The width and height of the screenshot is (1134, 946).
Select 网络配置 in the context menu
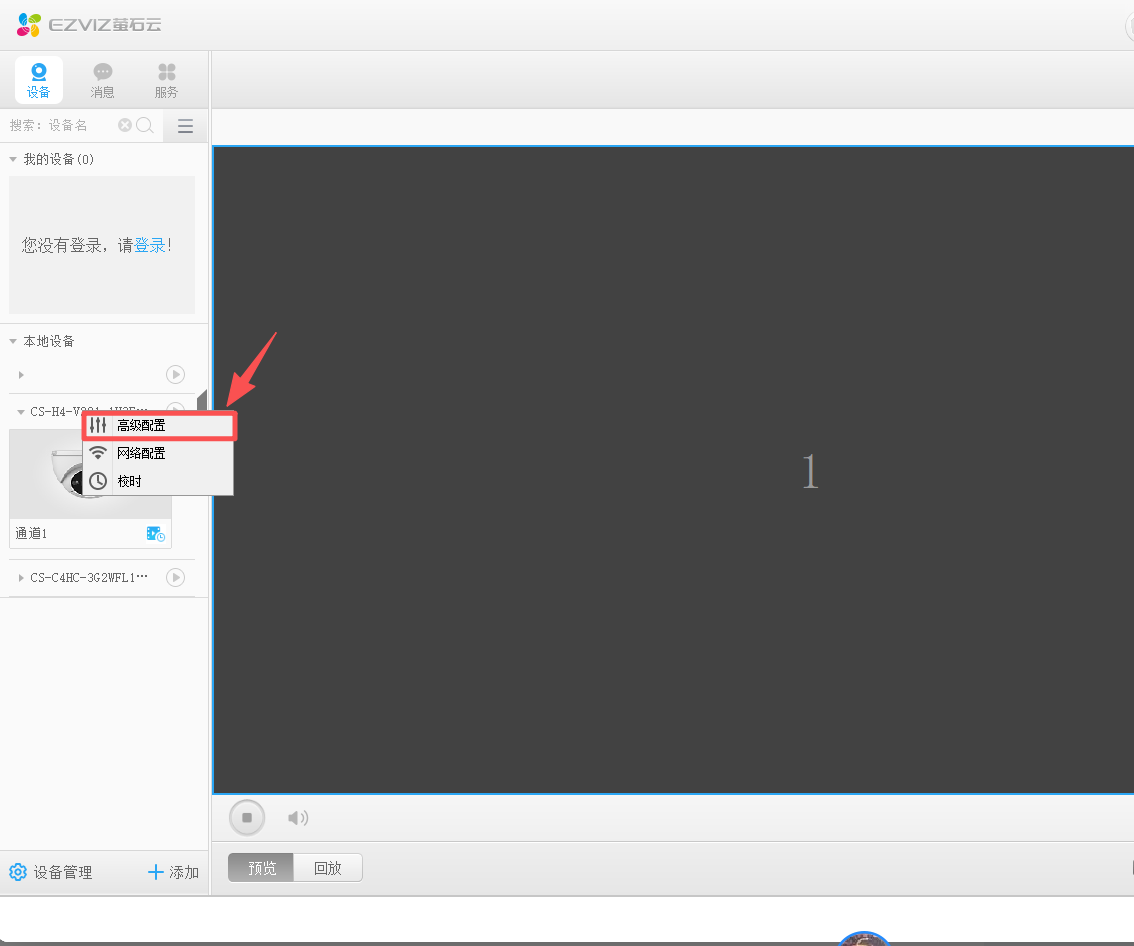tap(141, 453)
